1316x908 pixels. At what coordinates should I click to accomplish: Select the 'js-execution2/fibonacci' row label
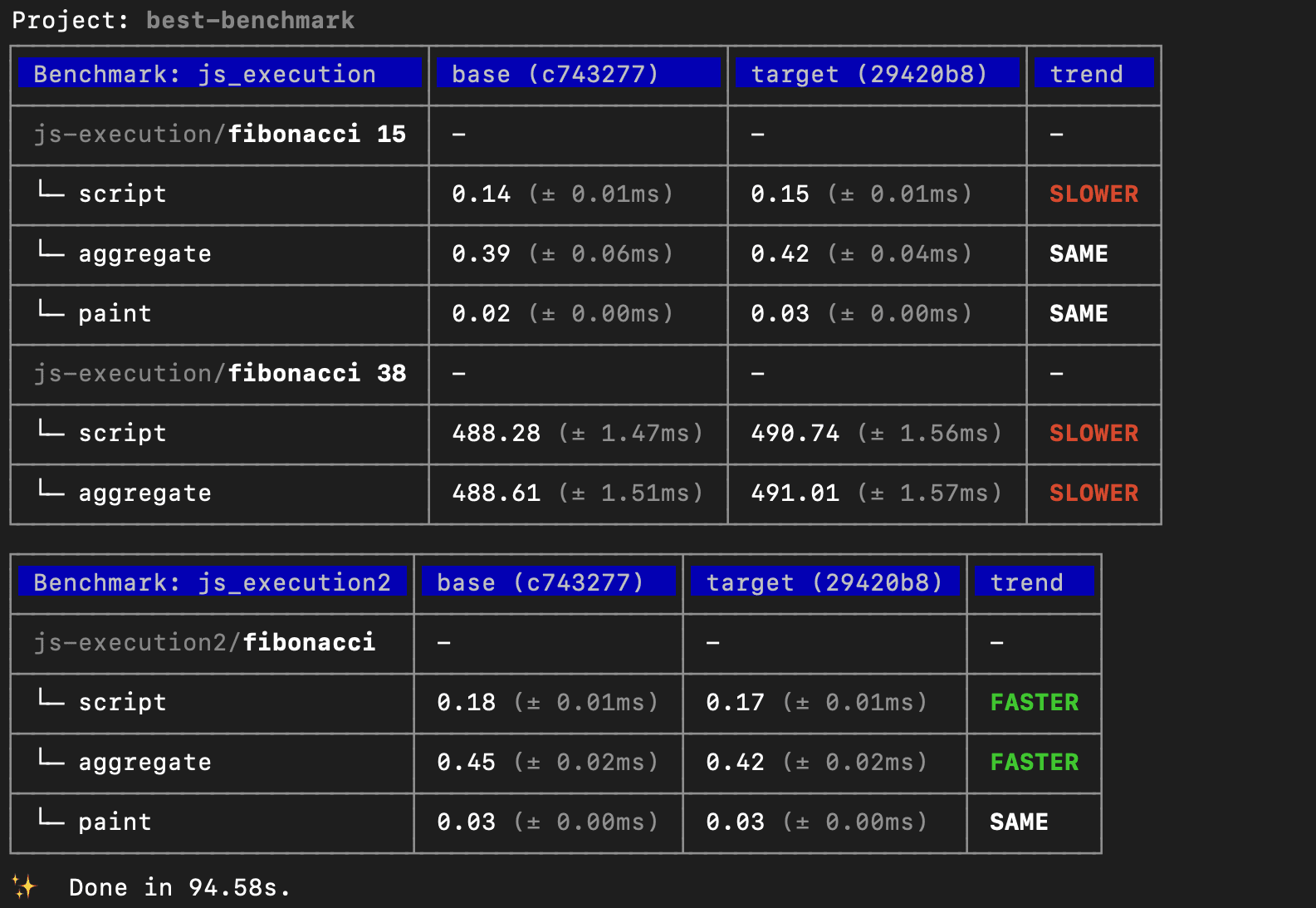pyautogui.click(x=204, y=643)
